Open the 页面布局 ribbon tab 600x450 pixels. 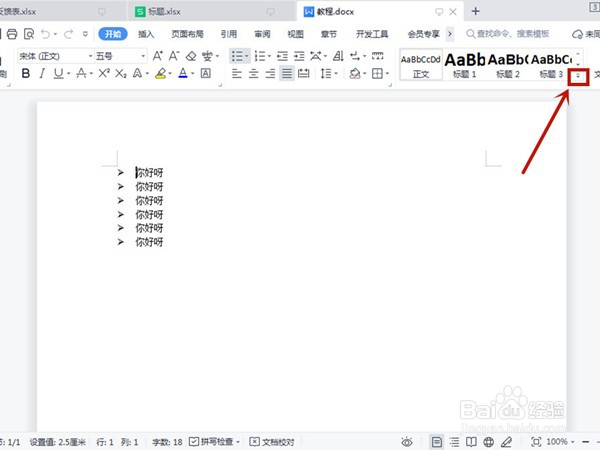click(x=187, y=34)
